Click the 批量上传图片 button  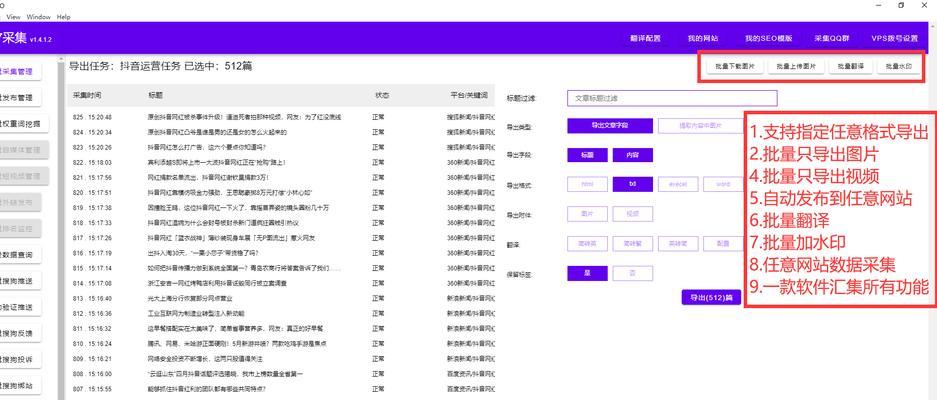click(x=796, y=67)
